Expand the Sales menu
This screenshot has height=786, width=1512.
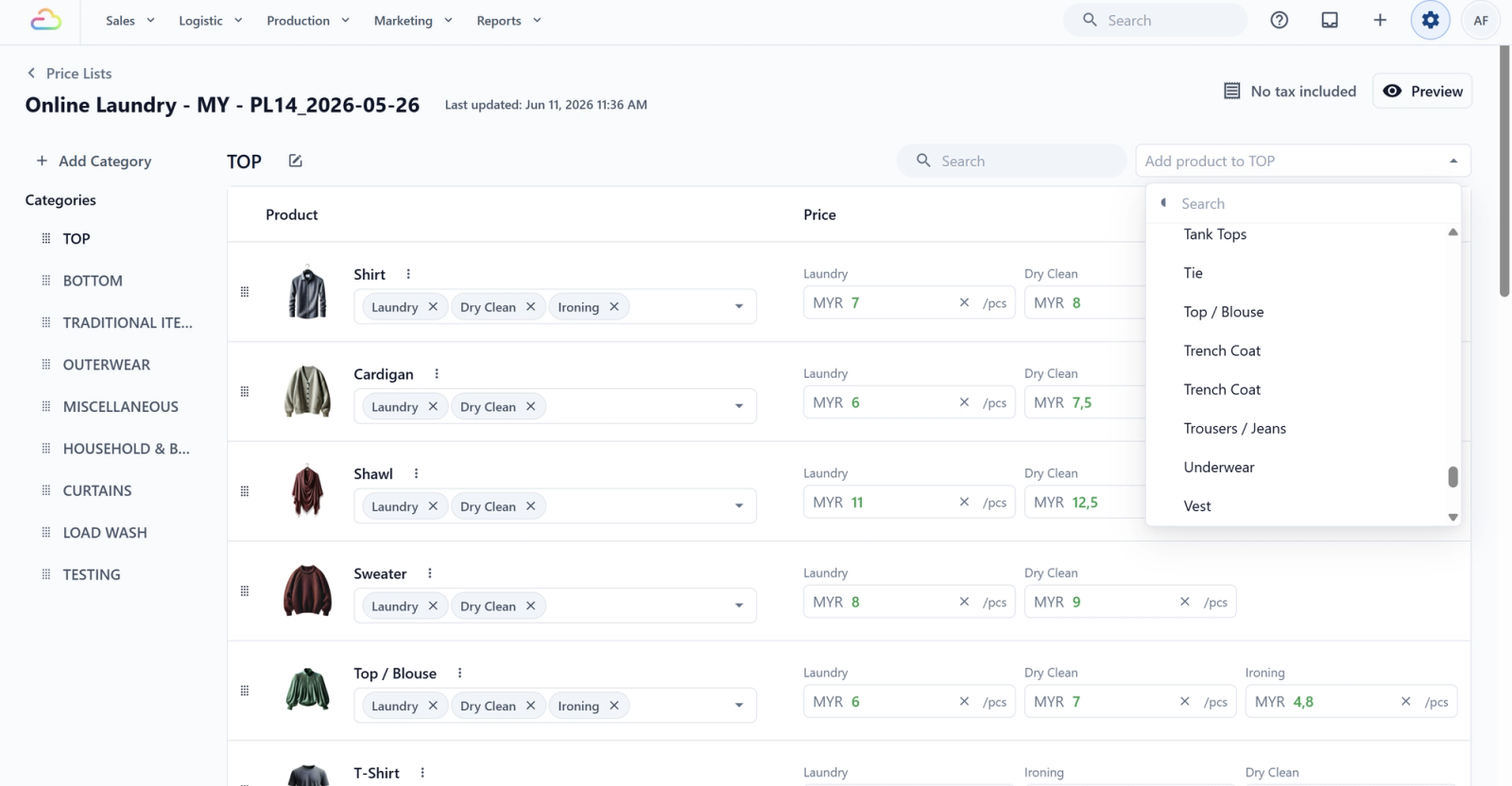[x=130, y=20]
